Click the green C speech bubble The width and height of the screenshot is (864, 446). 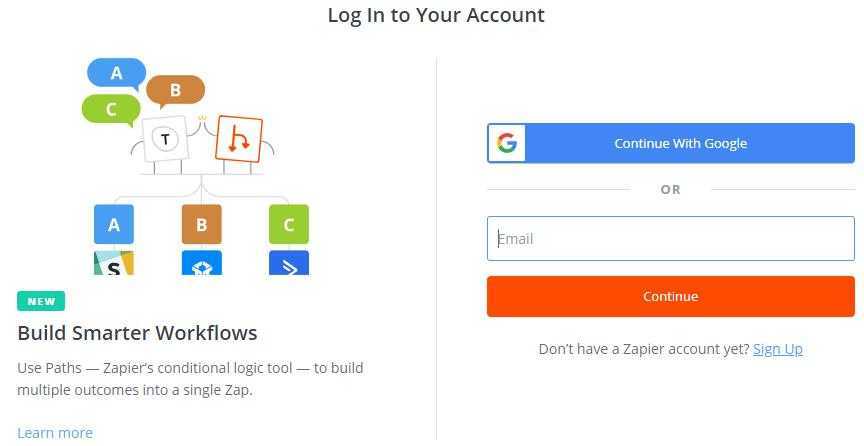click(111, 110)
